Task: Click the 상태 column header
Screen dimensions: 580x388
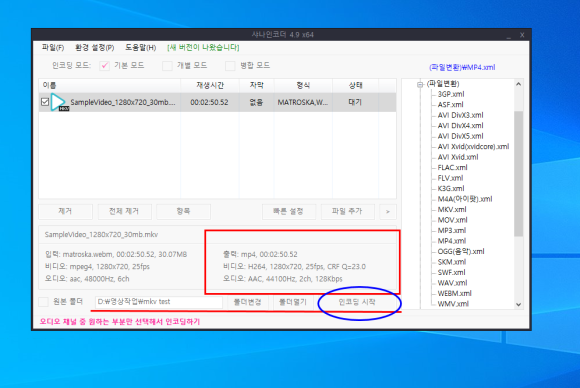Action: [355, 85]
